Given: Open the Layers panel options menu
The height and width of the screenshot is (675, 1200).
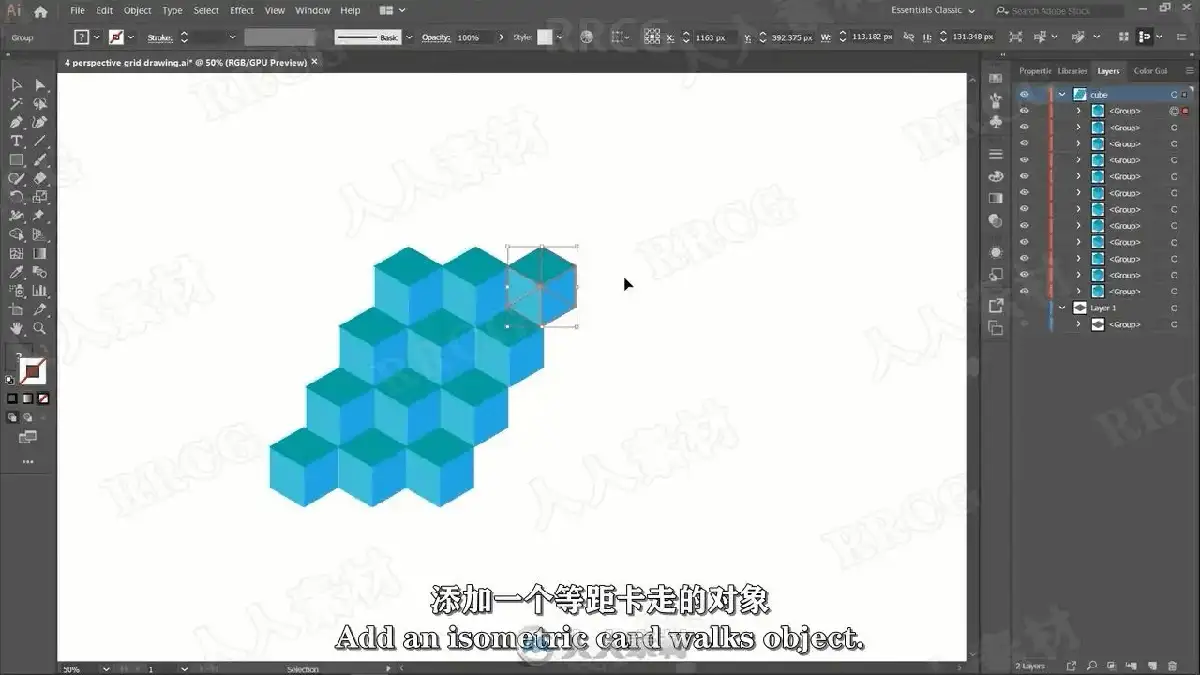Looking at the screenshot, I should tap(1188, 71).
